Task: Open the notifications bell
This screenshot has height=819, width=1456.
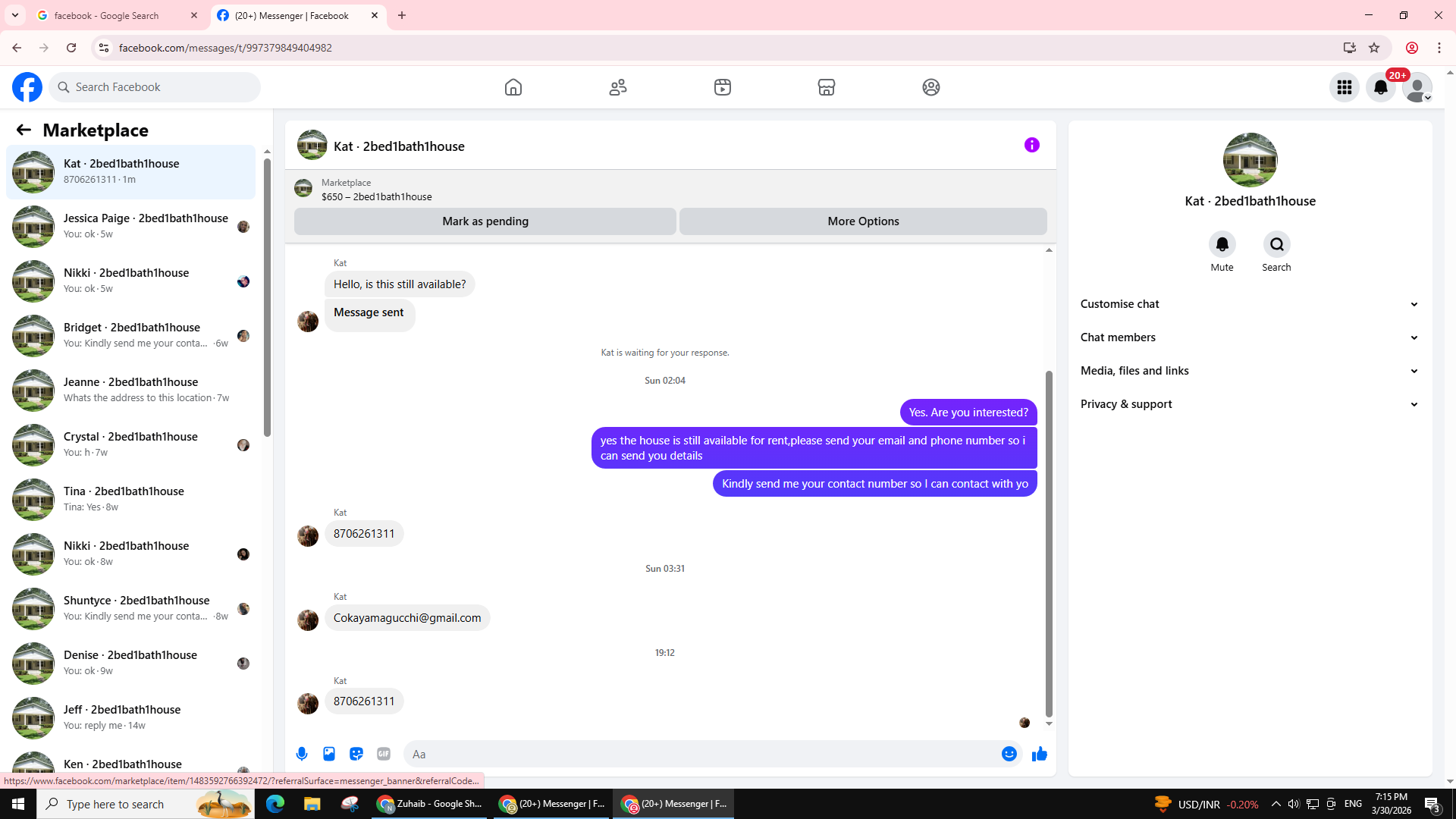Action: pyautogui.click(x=1381, y=87)
